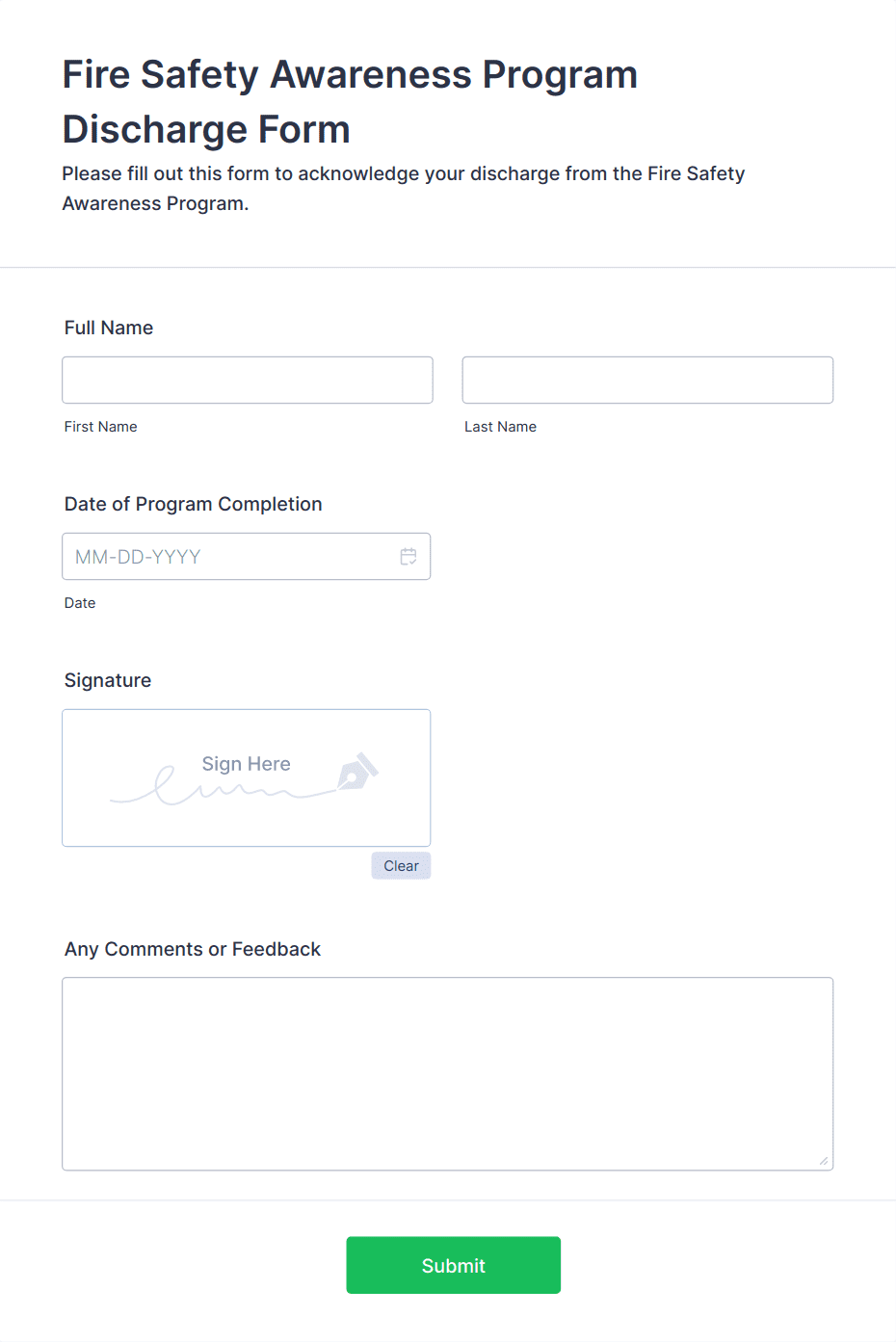Click the MM-DD-YYYY date field

click(x=247, y=557)
